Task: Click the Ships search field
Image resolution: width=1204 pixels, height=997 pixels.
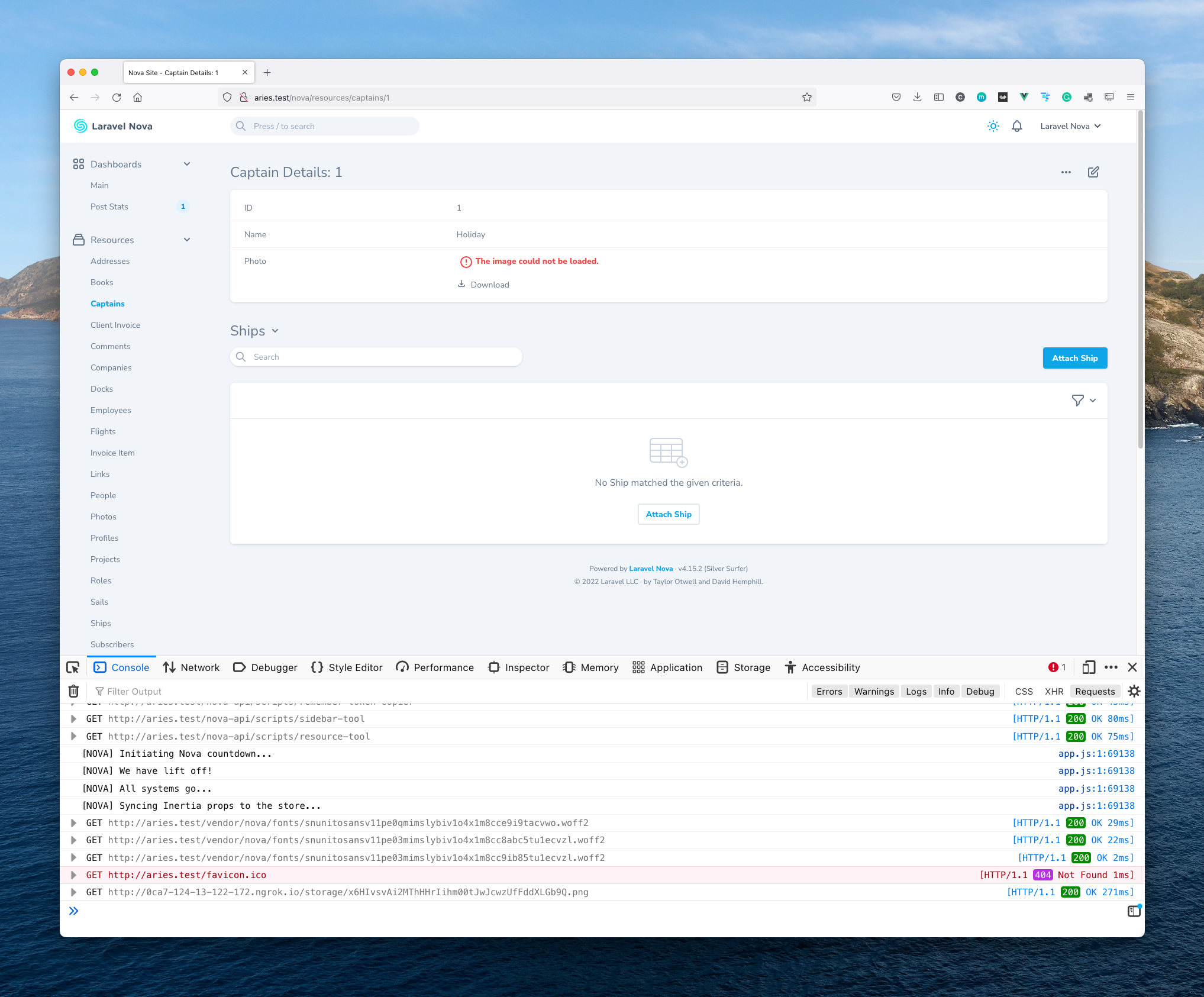Action: [376, 357]
